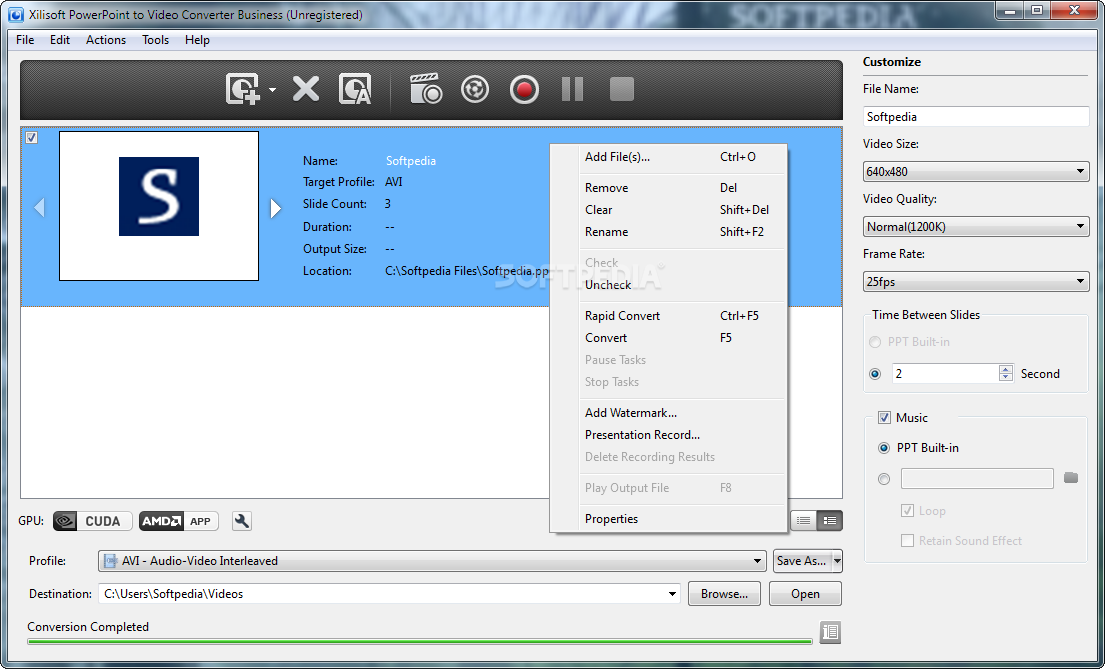Screen dimensions: 1105x669
Task: Click the app icon in title bar
Action: (16, 14)
